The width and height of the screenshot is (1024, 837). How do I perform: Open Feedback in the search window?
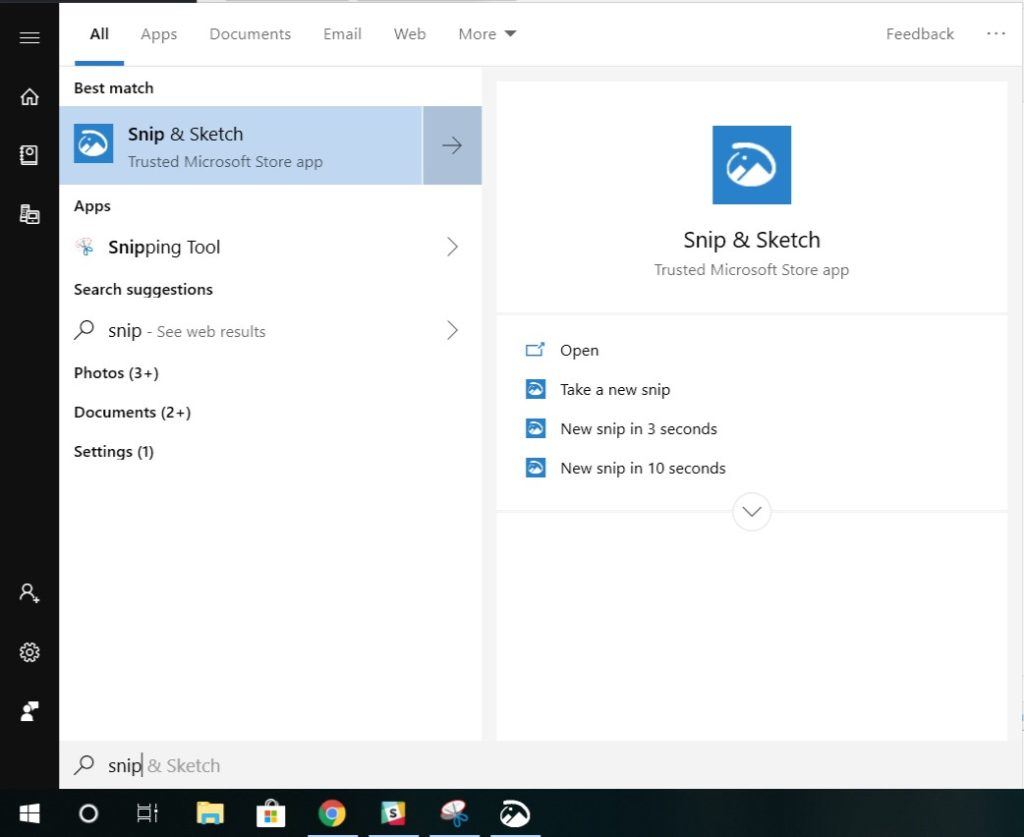919,33
